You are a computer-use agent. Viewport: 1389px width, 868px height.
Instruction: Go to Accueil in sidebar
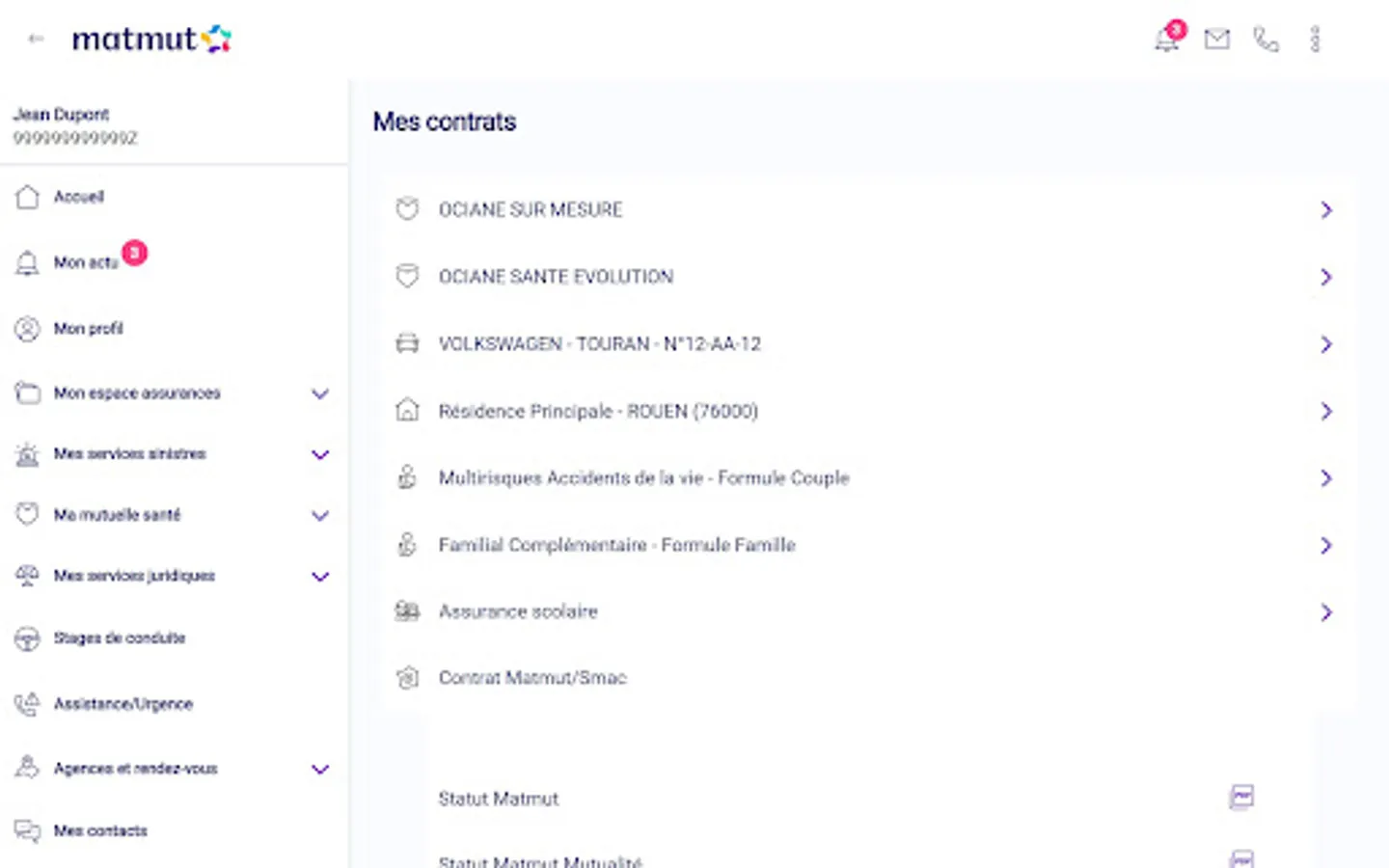(78, 197)
